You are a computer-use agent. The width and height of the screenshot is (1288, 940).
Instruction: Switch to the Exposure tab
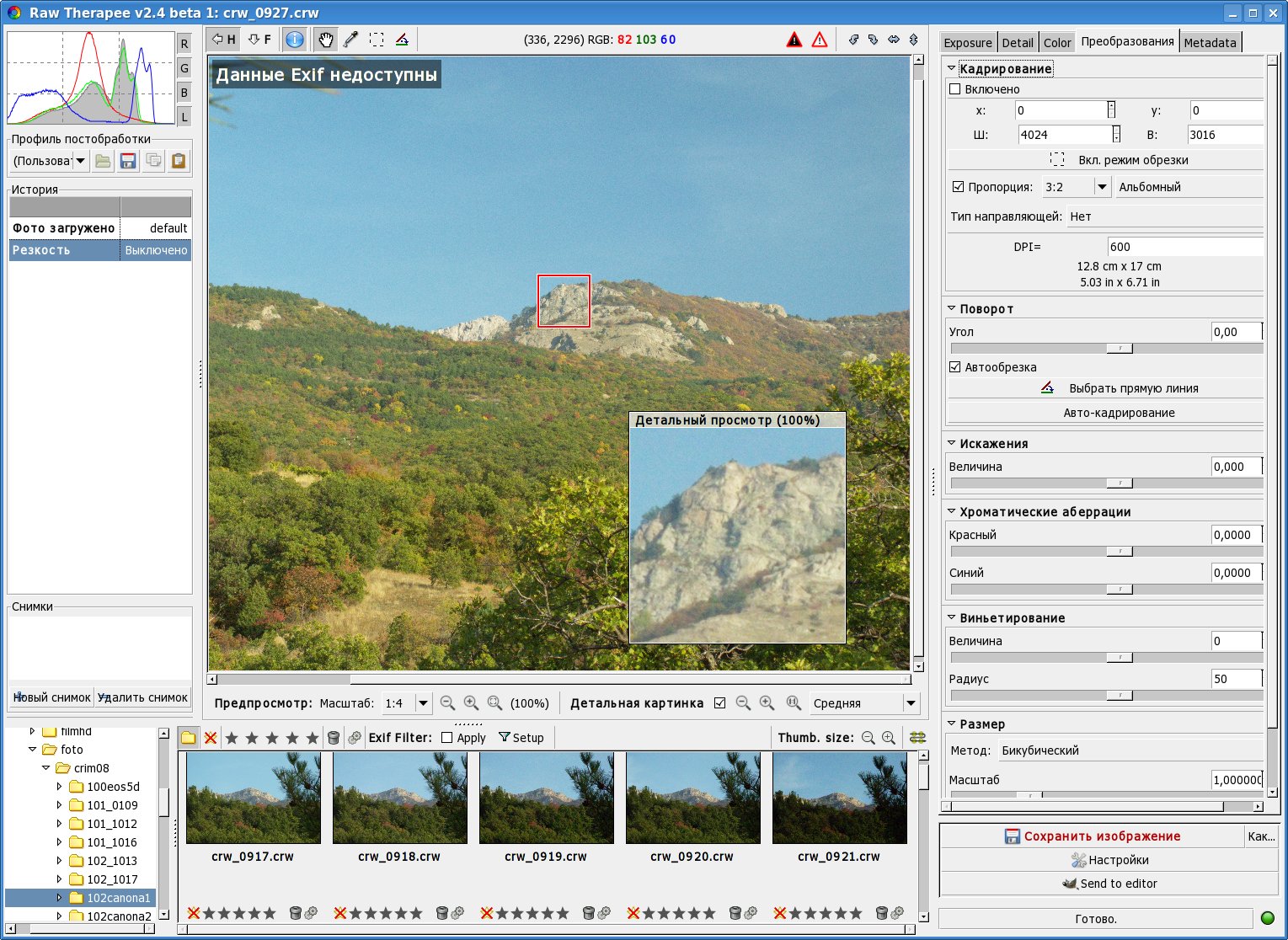click(x=967, y=43)
